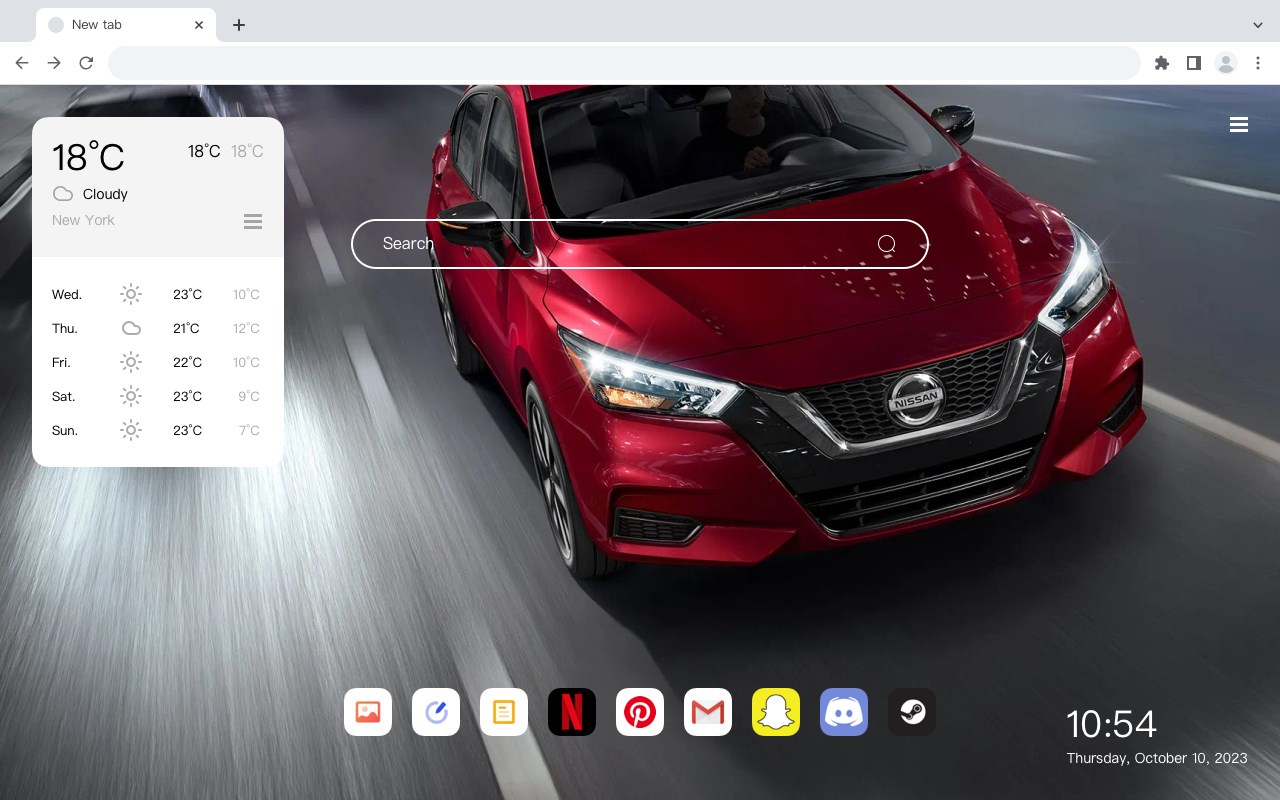
Task: Open the Netflix shortcut
Action: point(572,712)
